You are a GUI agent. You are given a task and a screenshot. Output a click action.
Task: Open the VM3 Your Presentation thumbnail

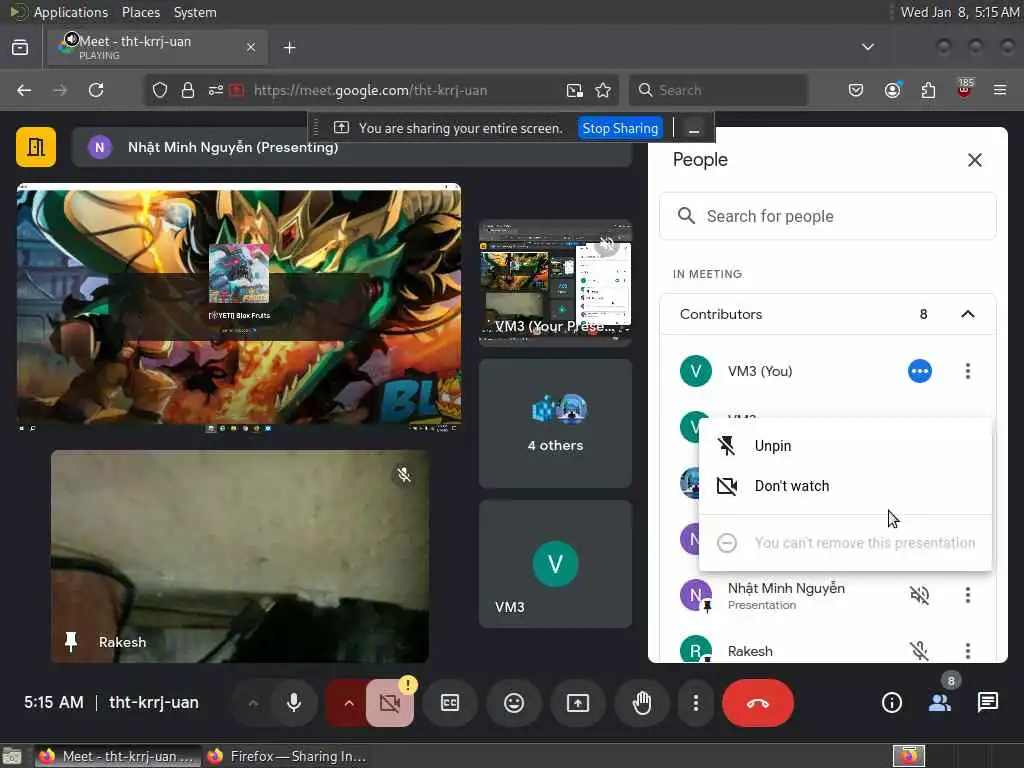click(x=555, y=282)
